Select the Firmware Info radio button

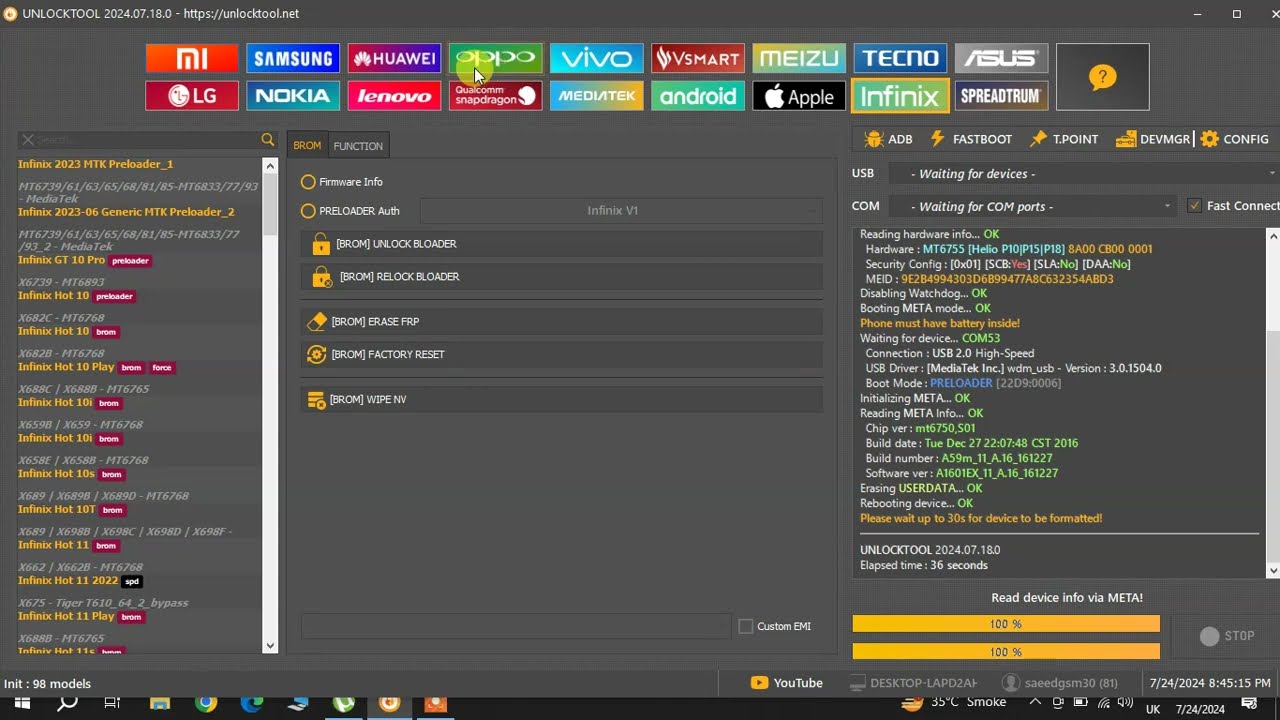308,182
